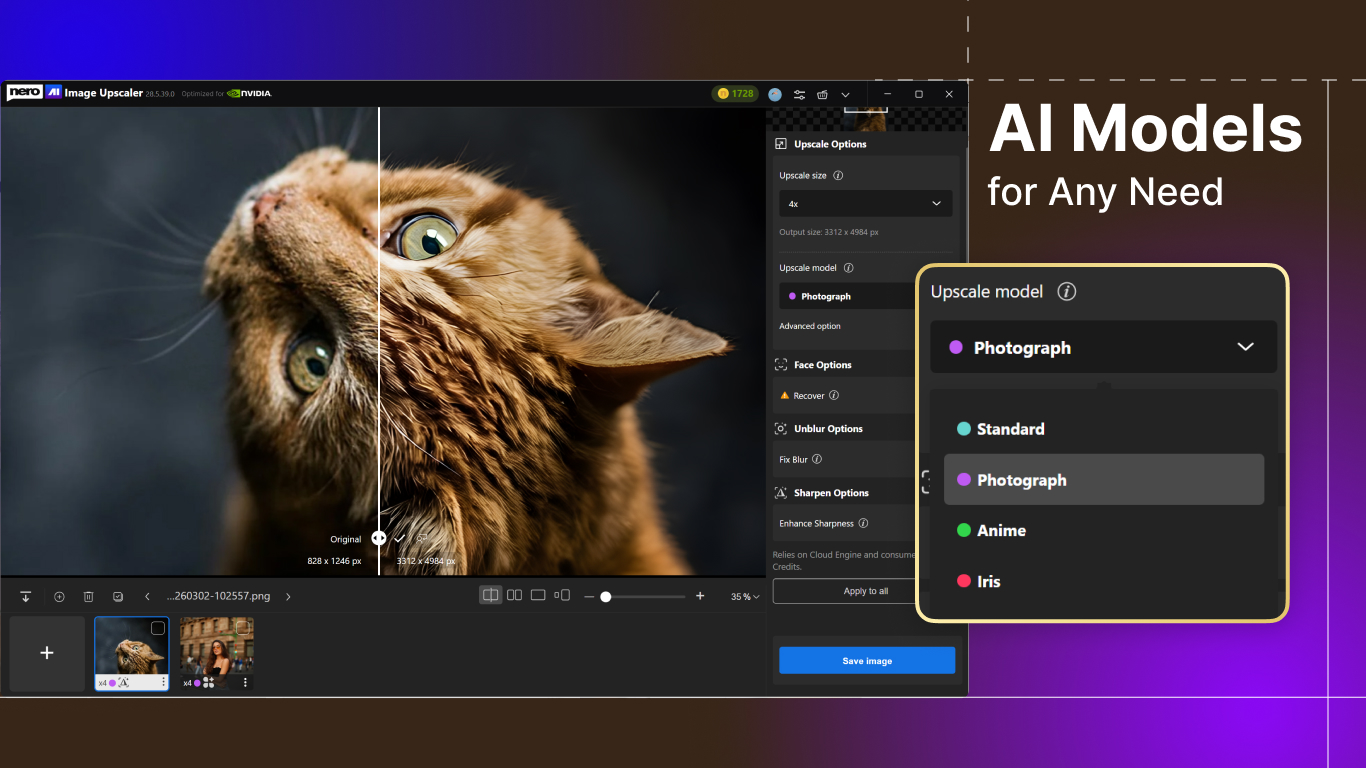Show info in the enlarged Upscale model callout
The width and height of the screenshot is (1366, 768).
click(x=1067, y=292)
